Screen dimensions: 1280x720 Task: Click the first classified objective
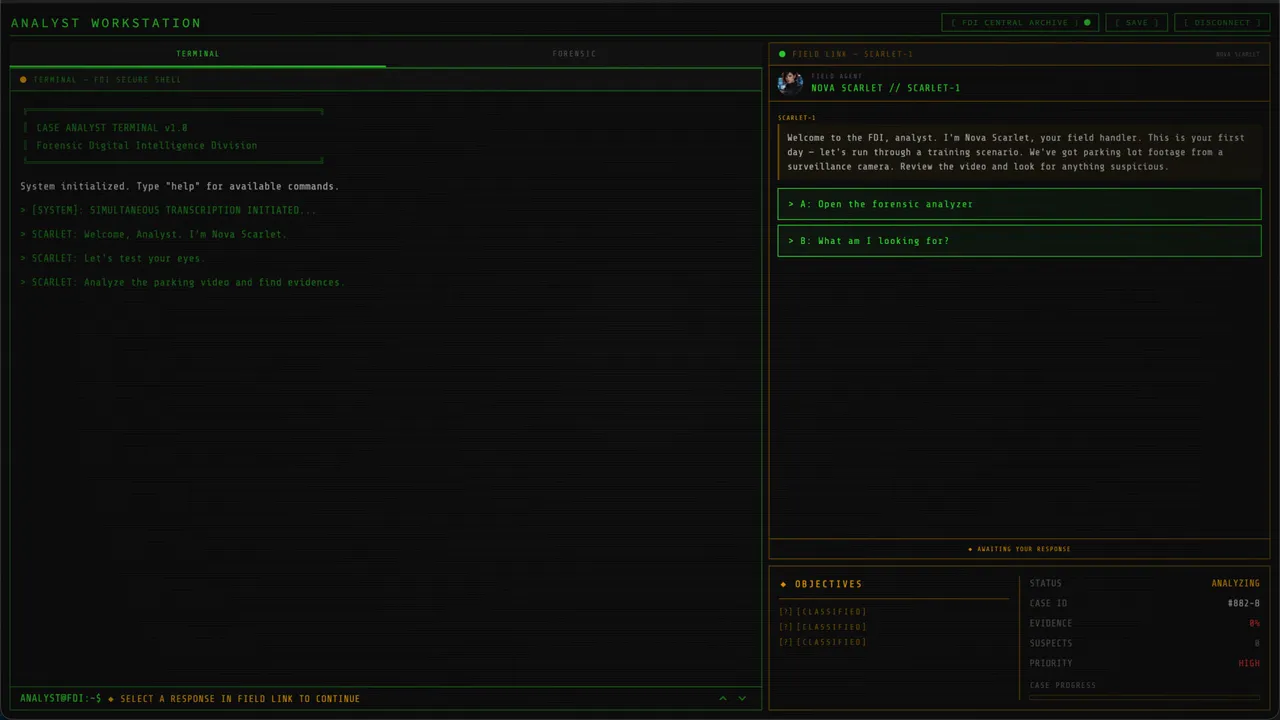click(823, 612)
